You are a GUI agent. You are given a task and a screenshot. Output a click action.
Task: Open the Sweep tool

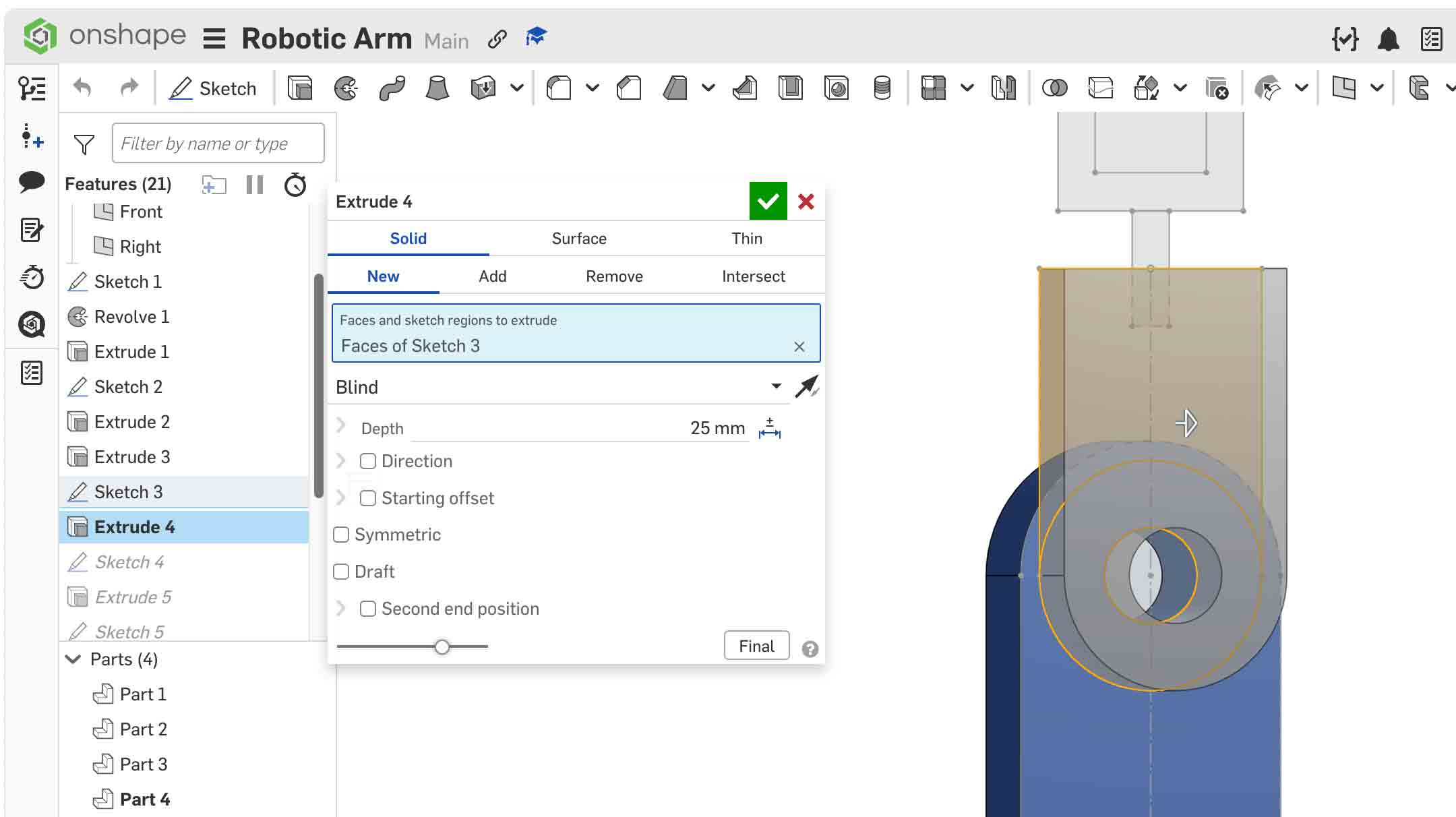pyautogui.click(x=392, y=88)
